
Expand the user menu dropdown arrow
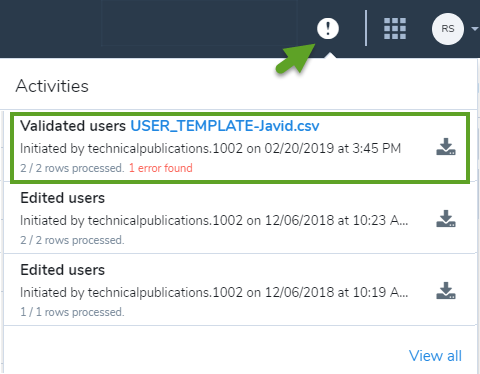point(475,29)
